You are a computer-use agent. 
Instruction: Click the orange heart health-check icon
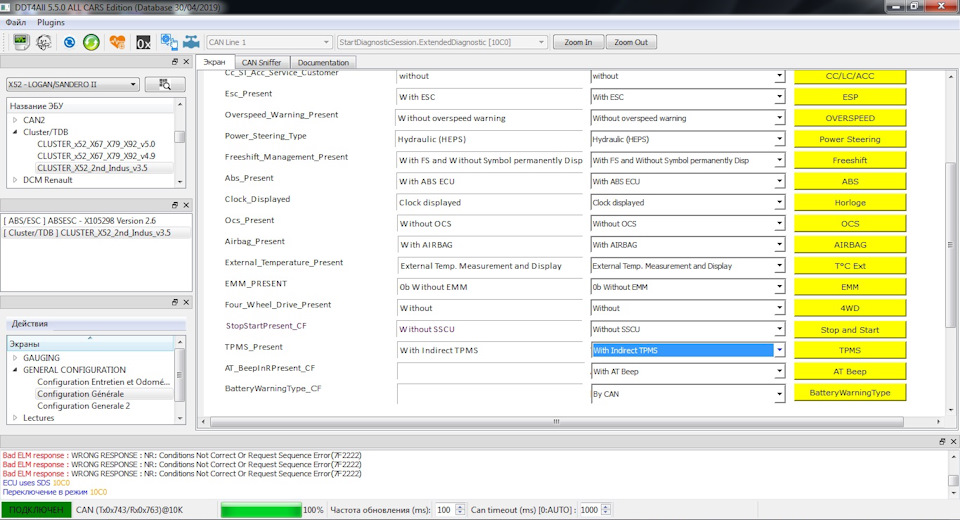pyautogui.click(x=117, y=42)
